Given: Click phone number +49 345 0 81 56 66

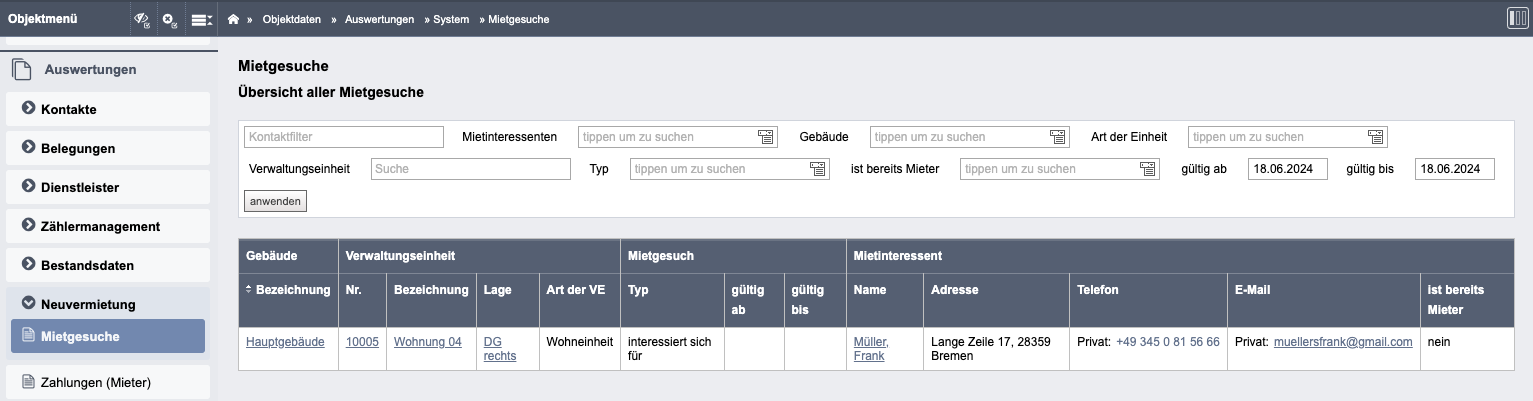Looking at the screenshot, I should coord(1168,342).
